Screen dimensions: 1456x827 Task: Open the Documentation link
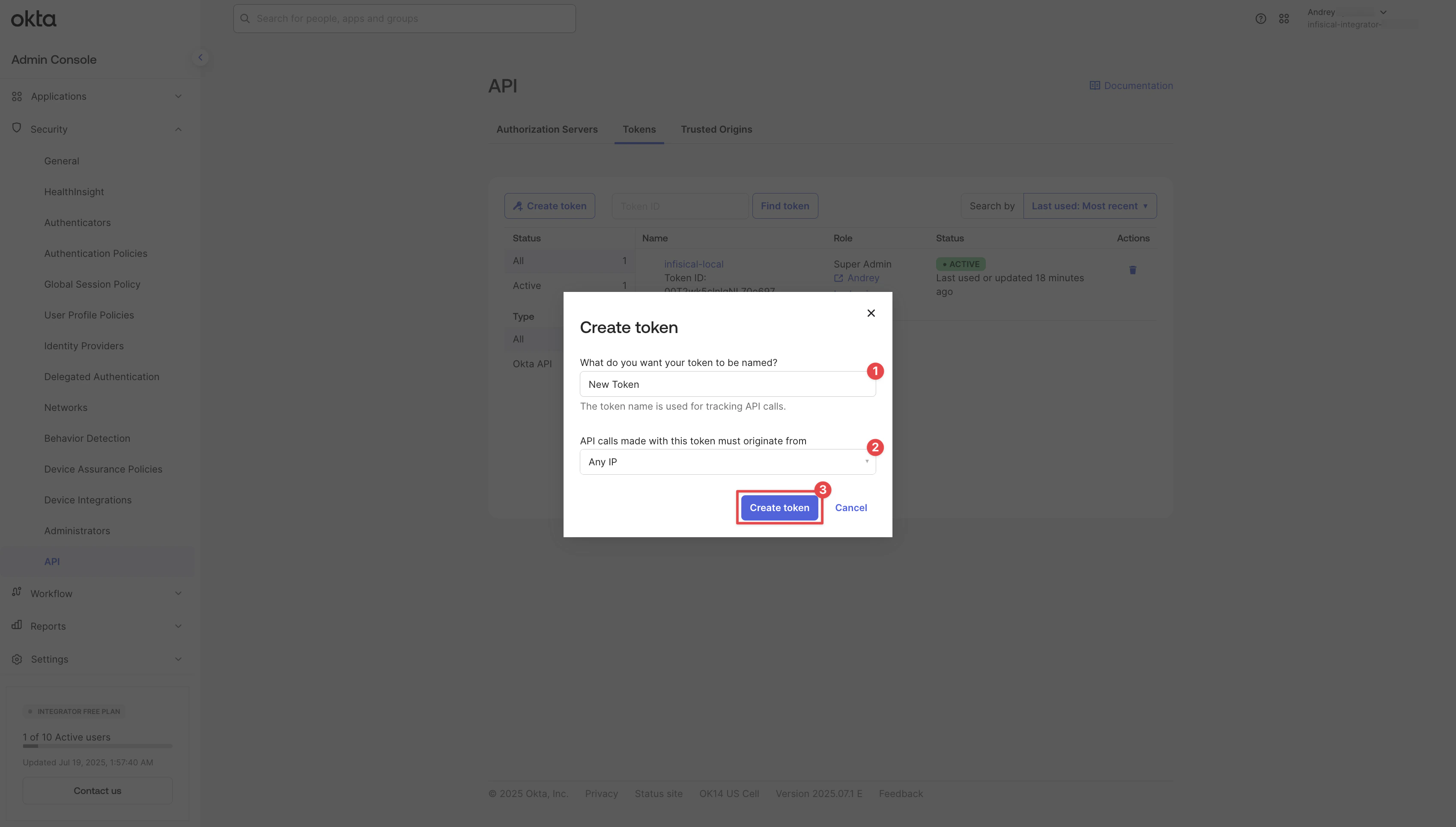click(x=1131, y=85)
